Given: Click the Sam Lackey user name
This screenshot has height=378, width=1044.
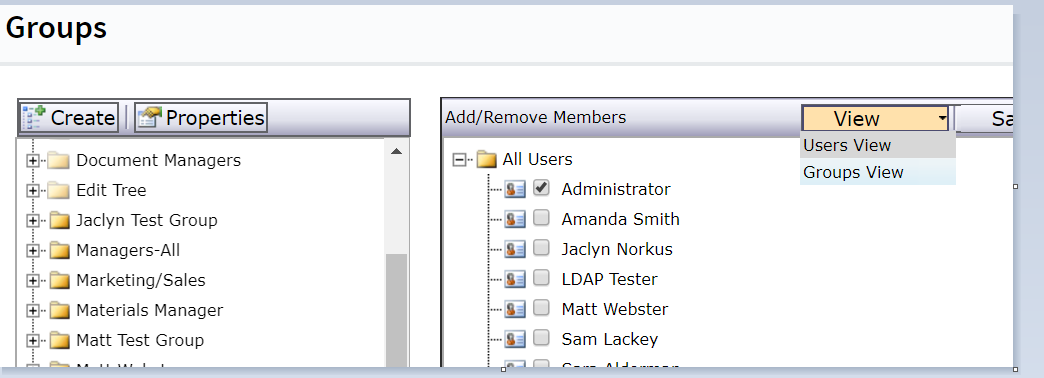Looking at the screenshot, I should 610,339.
